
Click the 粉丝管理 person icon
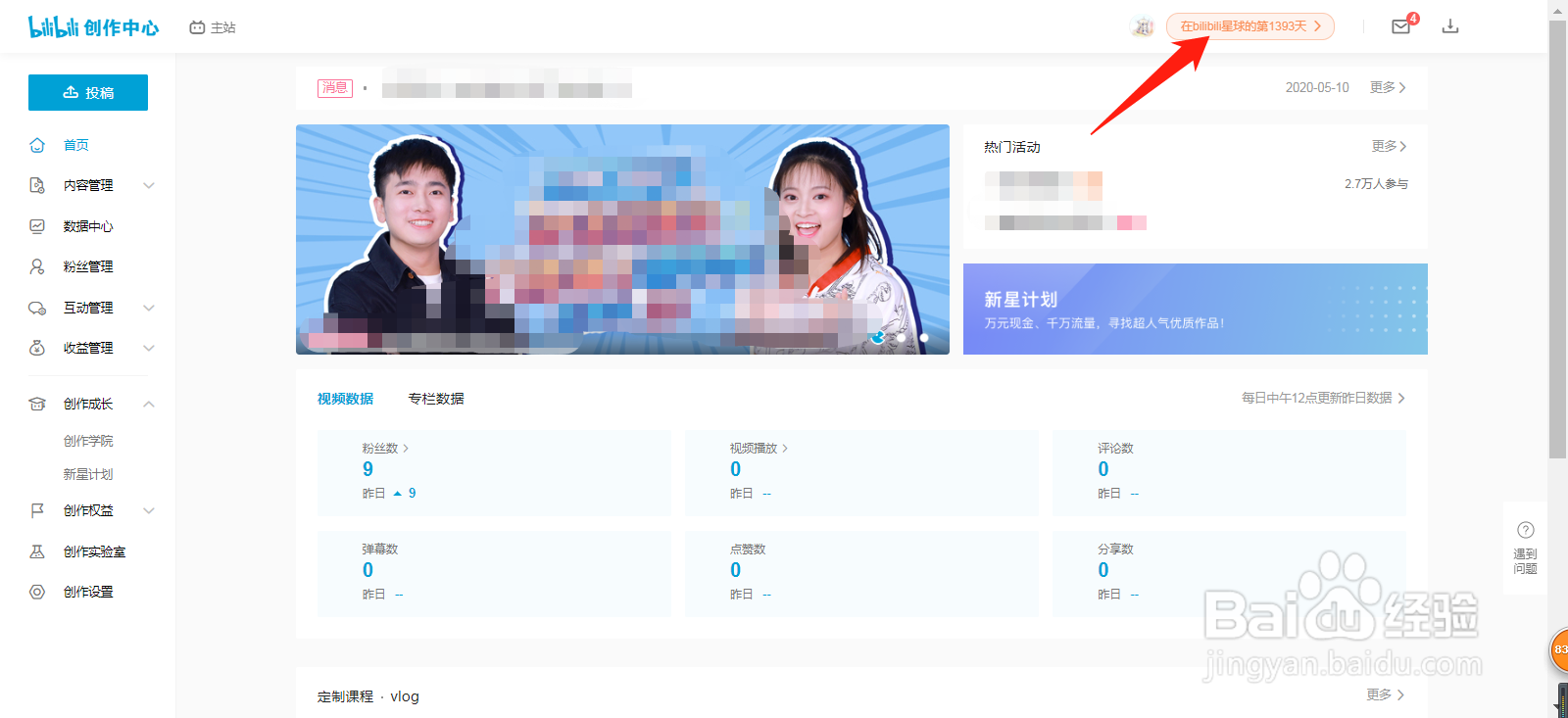click(x=37, y=266)
